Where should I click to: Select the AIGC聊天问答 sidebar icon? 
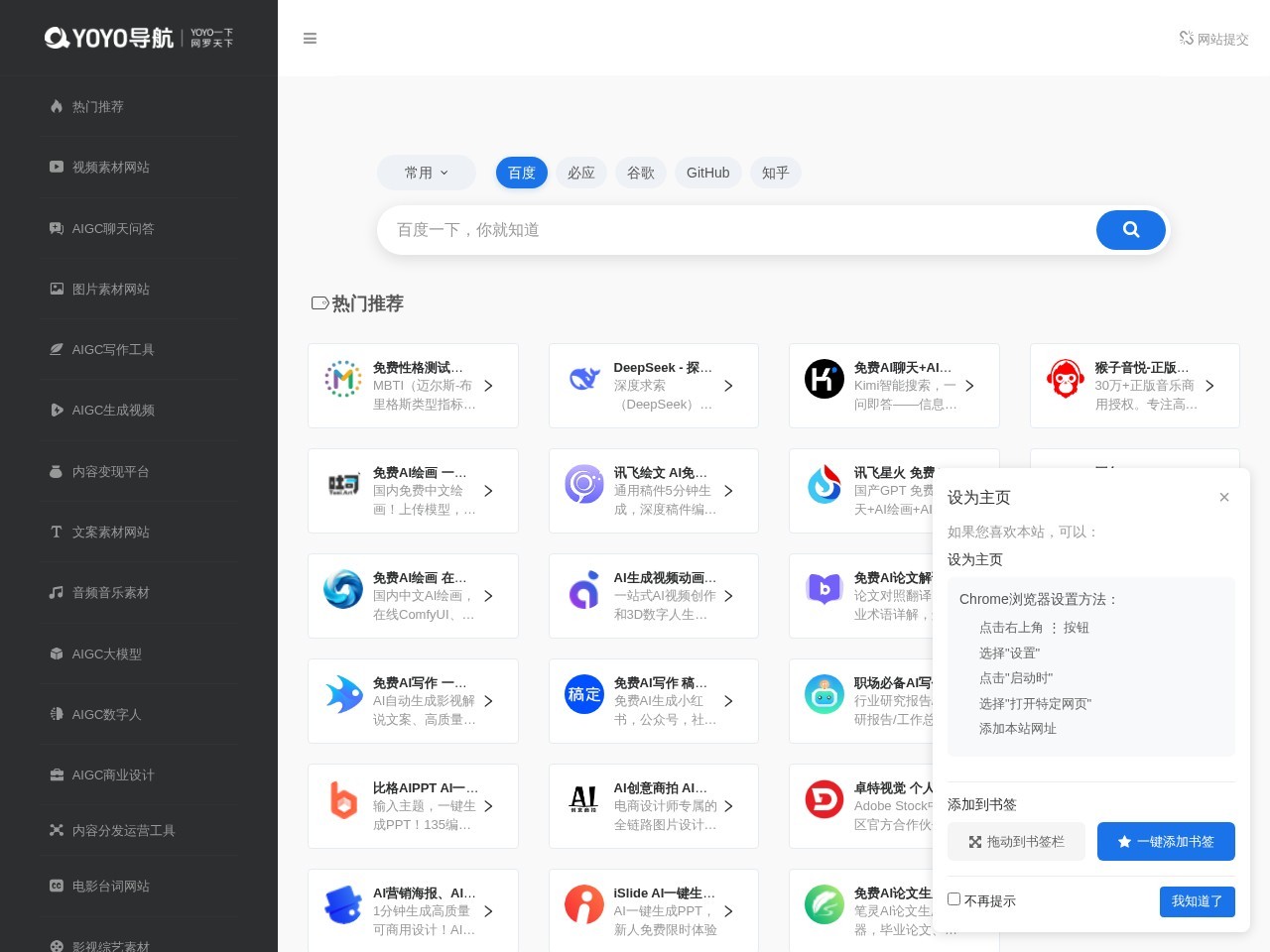pos(57,228)
